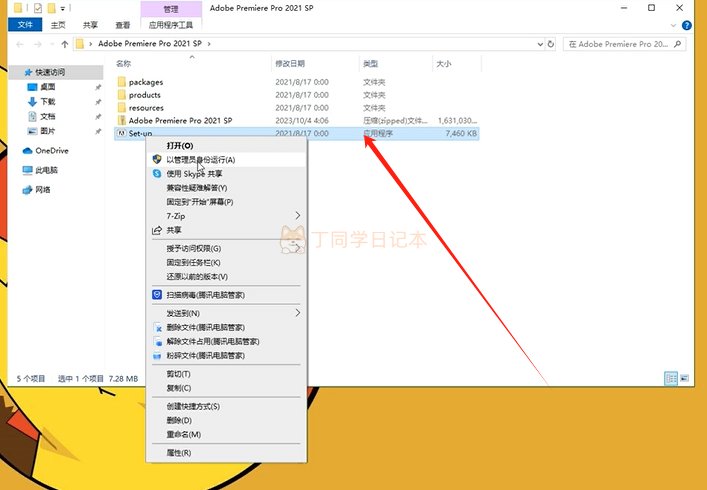
Task: Select 网络 Network in navigation pane
Action: (x=37, y=190)
